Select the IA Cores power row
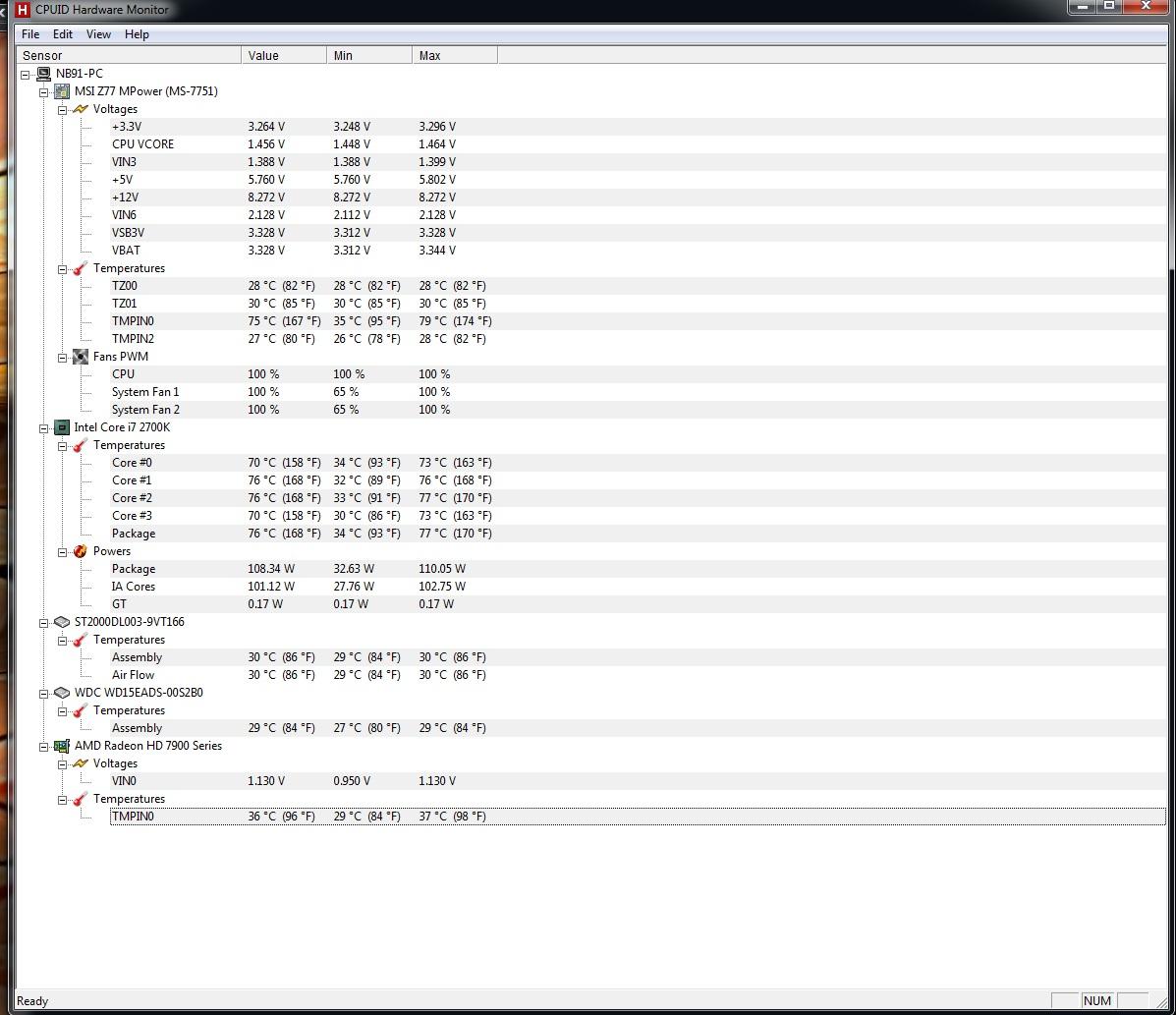This screenshot has height=1015, width=1176. tap(638, 587)
